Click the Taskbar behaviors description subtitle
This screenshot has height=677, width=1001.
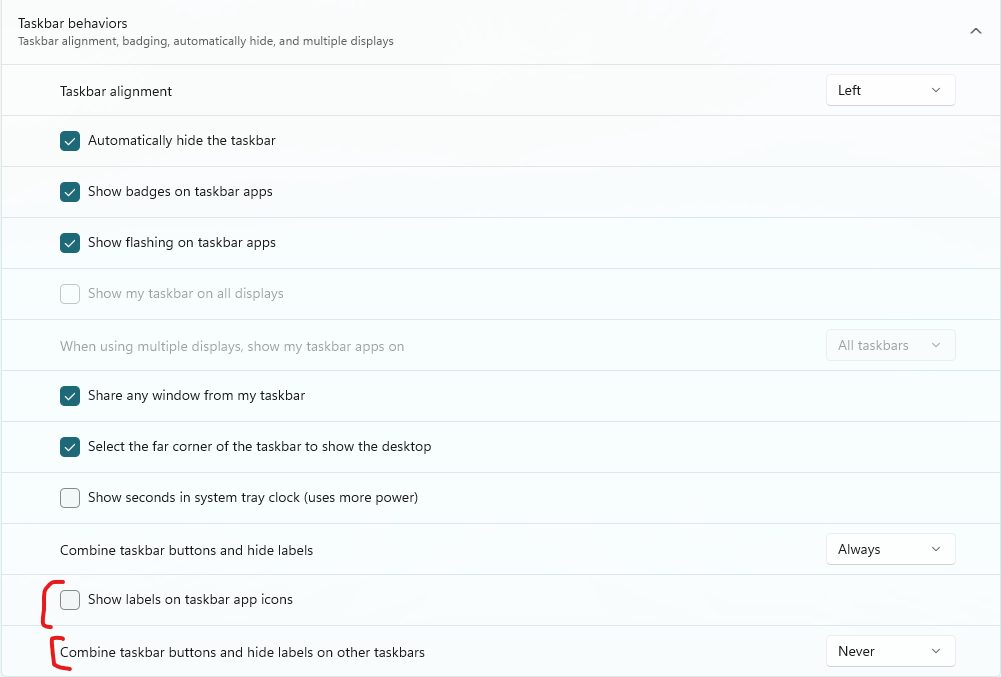tap(206, 42)
